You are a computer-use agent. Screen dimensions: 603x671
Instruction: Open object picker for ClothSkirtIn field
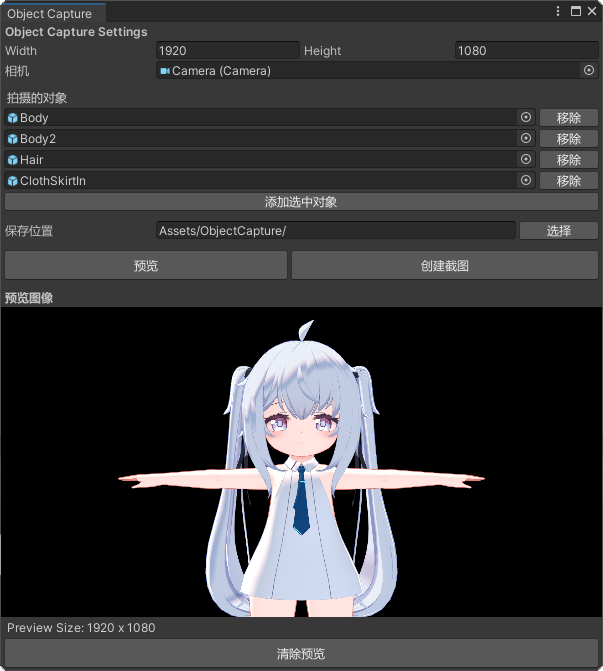pyautogui.click(x=526, y=180)
